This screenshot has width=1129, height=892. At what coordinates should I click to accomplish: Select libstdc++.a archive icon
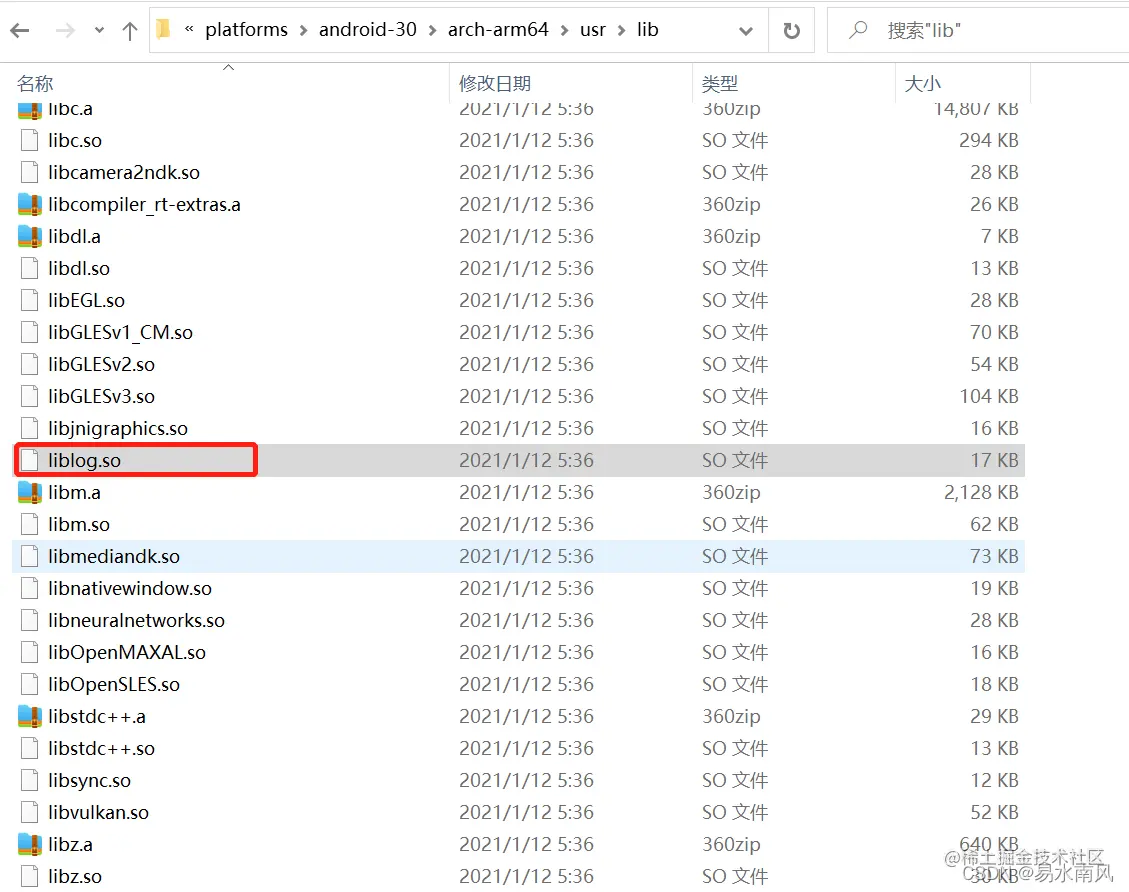click(30, 716)
